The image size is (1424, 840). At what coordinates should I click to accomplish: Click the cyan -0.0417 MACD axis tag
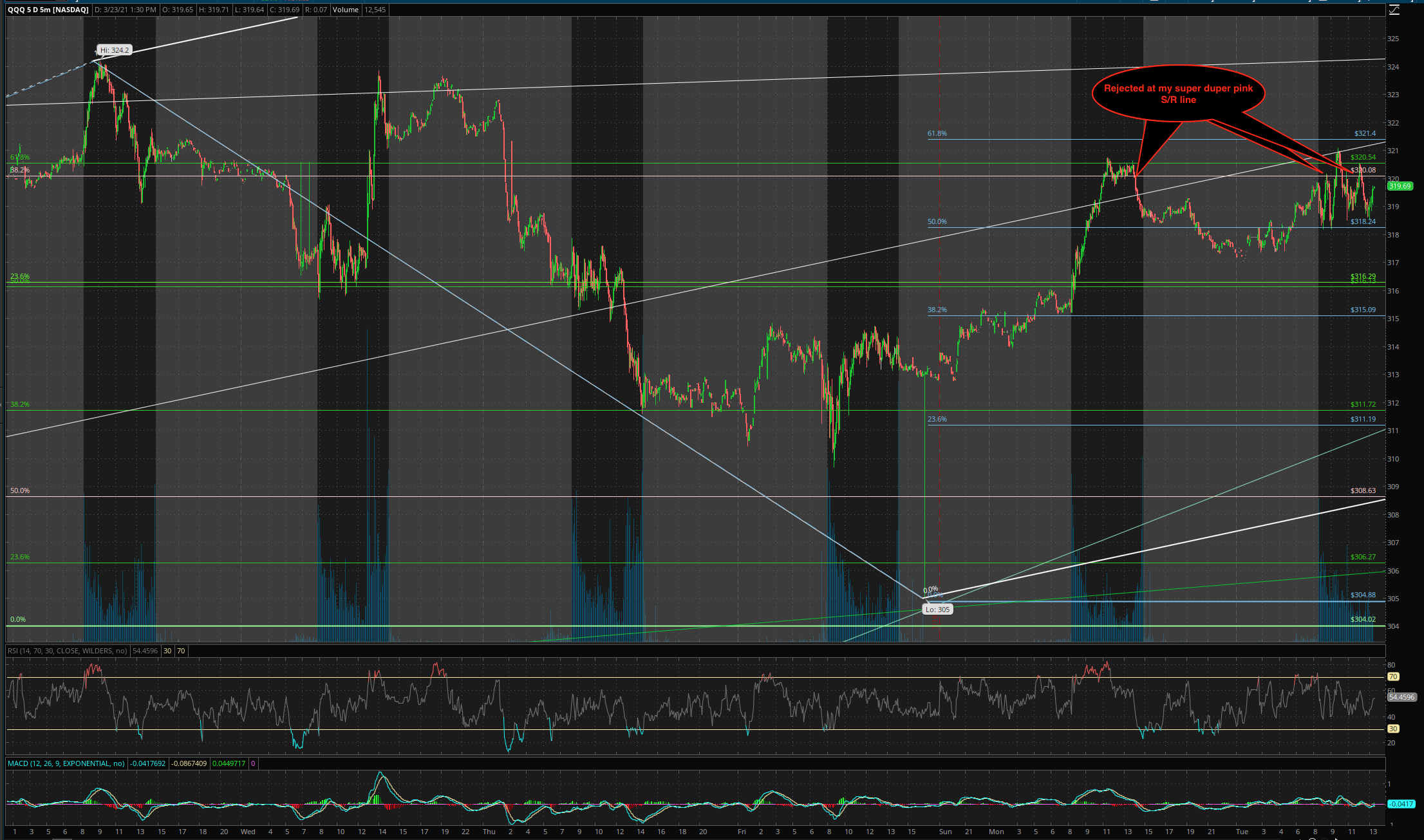click(x=1400, y=804)
